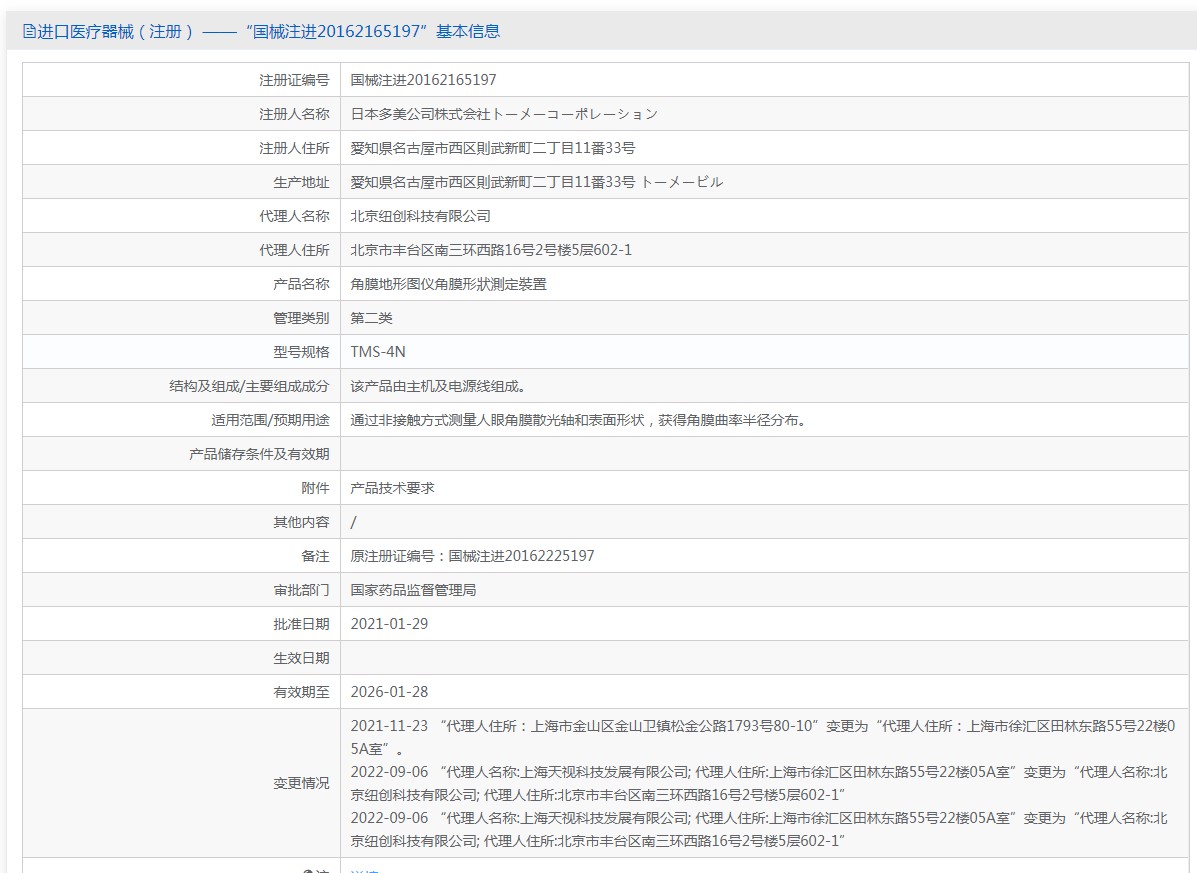Select the approval date 2021-01-29
Viewport: 1197px width, 873px height.
coord(389,624)
